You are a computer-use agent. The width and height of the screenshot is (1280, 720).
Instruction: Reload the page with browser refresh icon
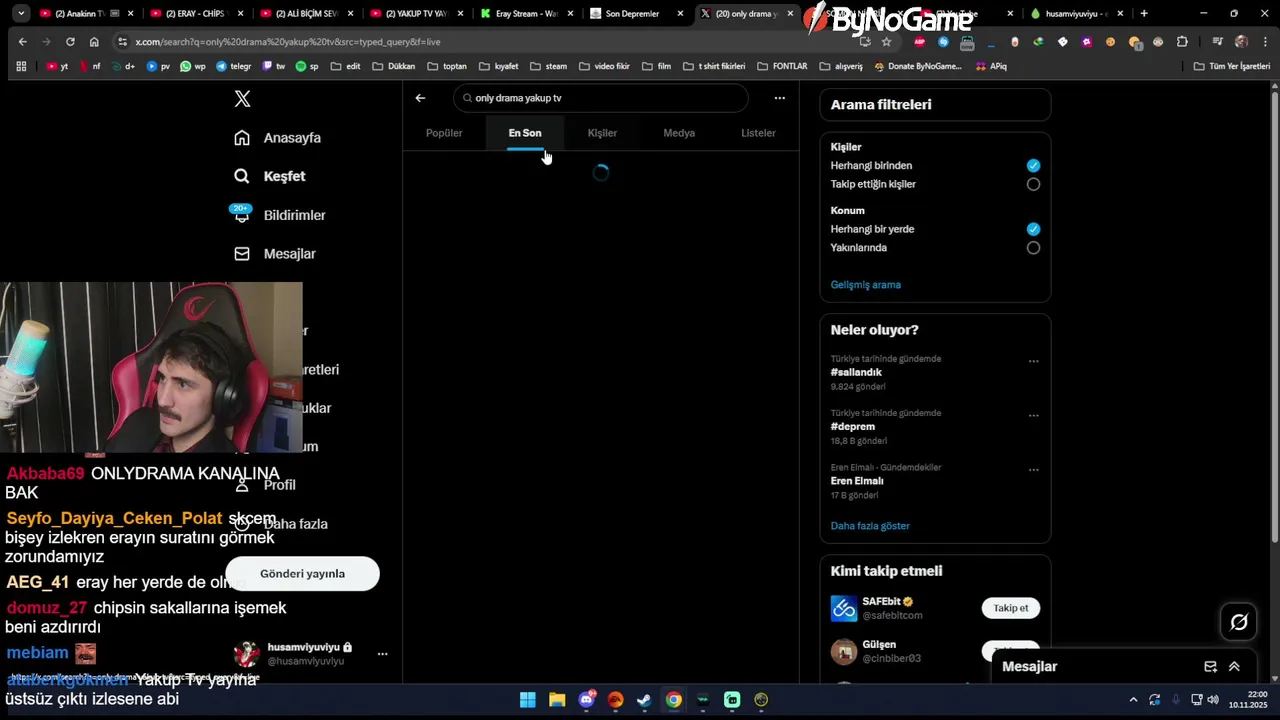[x=70, y=42]
